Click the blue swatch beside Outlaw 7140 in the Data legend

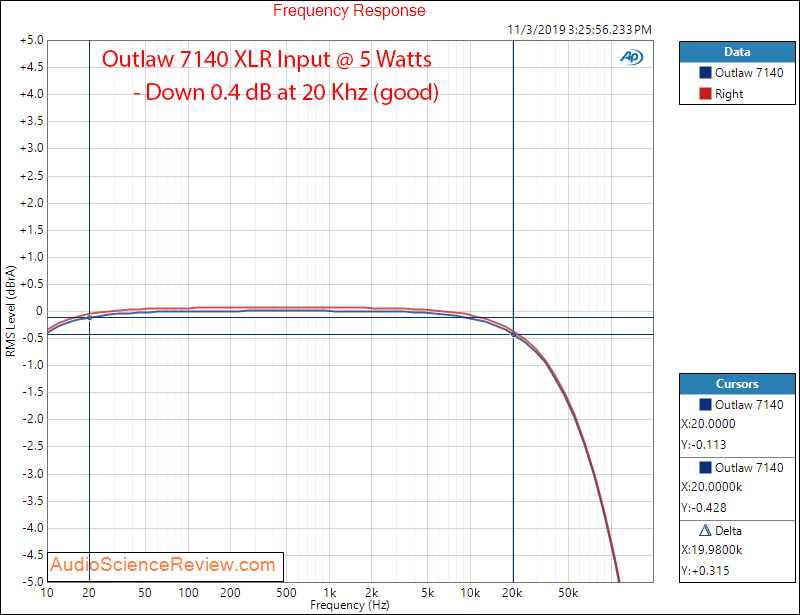(x=705, y=72)
